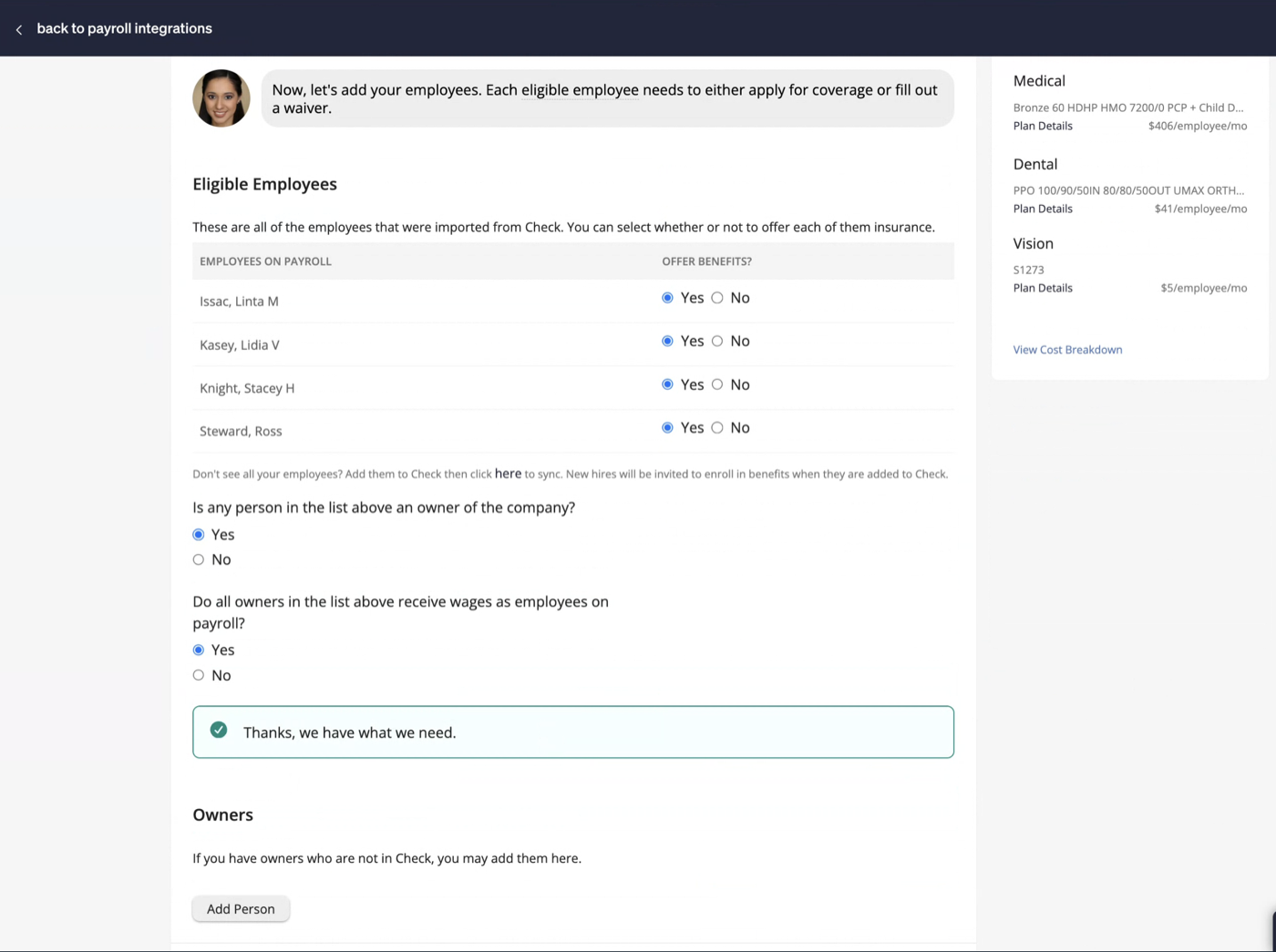The image size is (1276, 952).
Task: Click the back arrow chevron icon
Action: (x=19, y=30)
